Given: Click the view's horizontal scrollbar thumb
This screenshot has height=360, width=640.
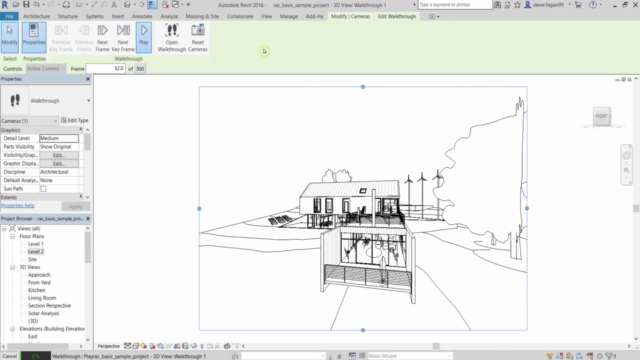Looking at the screenshot, I should (x=436, y=346).
